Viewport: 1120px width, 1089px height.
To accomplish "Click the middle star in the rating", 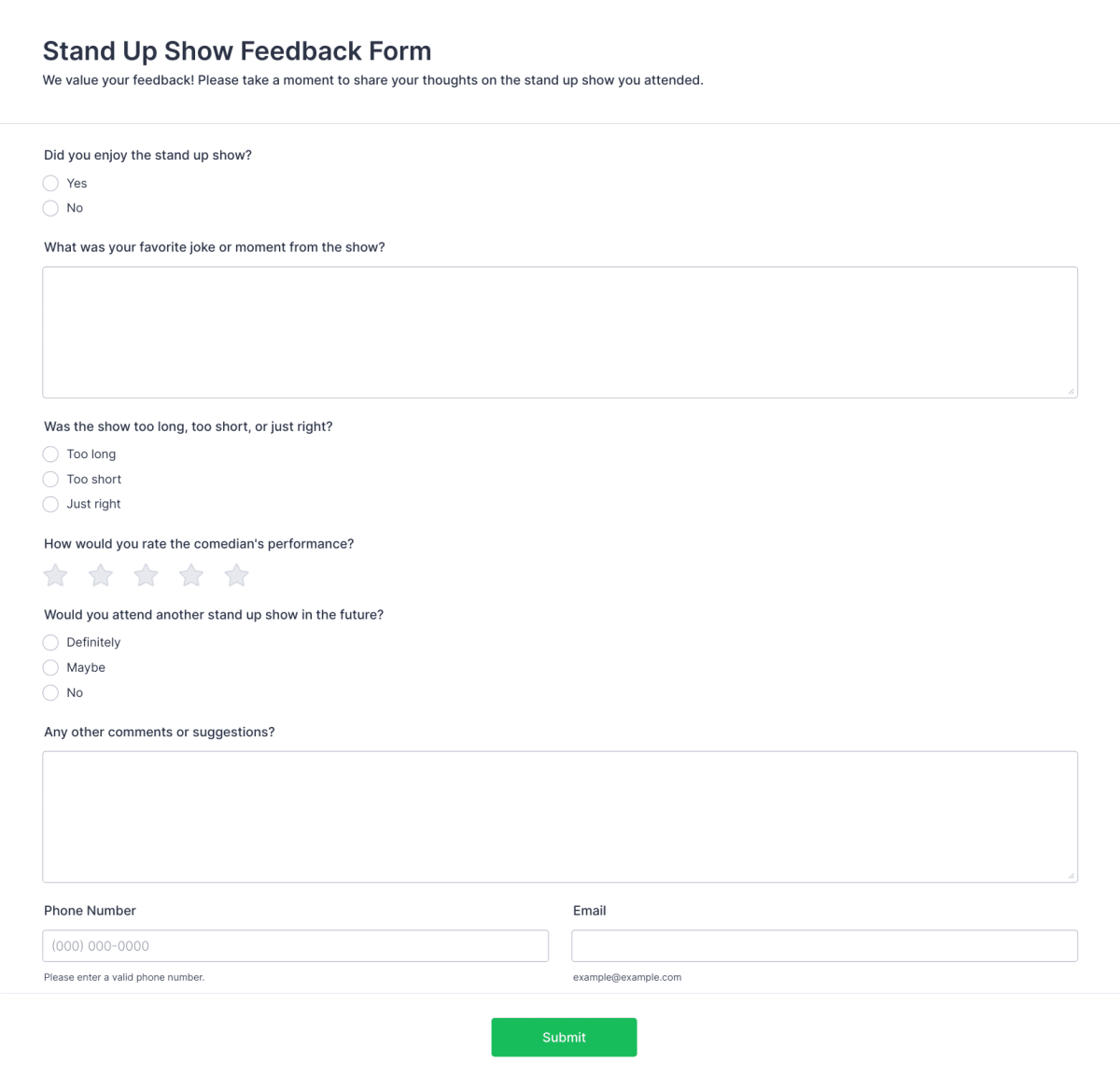I will tap(146, 575).
